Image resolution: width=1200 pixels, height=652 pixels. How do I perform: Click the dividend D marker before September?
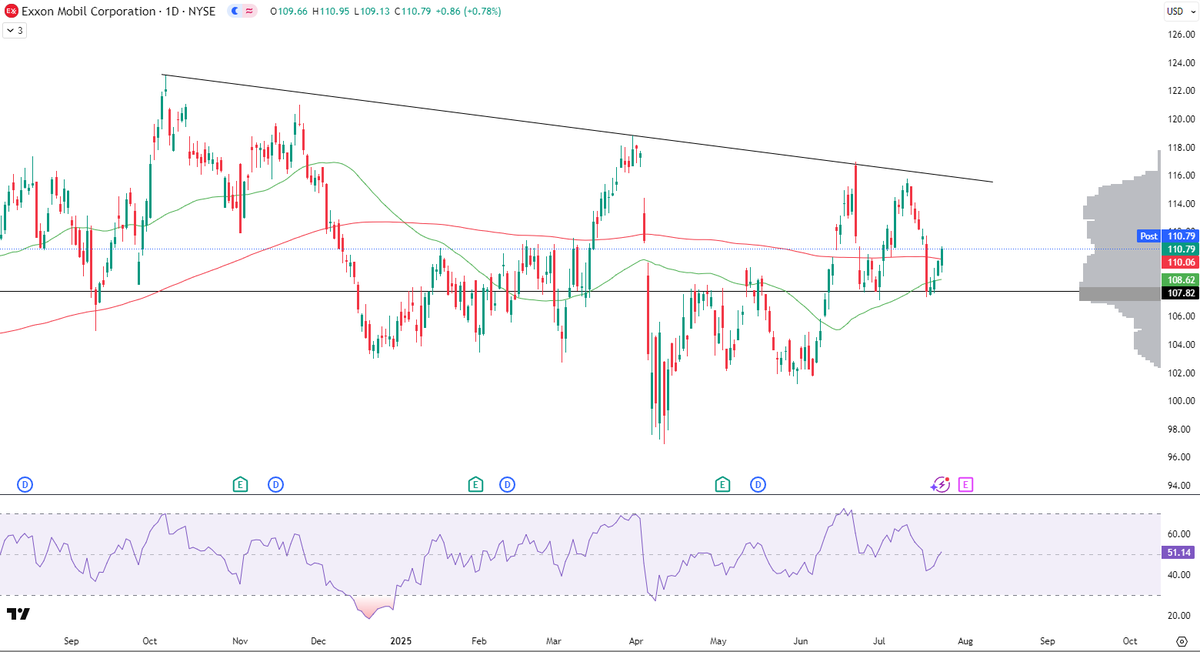(x=25, y=484)
